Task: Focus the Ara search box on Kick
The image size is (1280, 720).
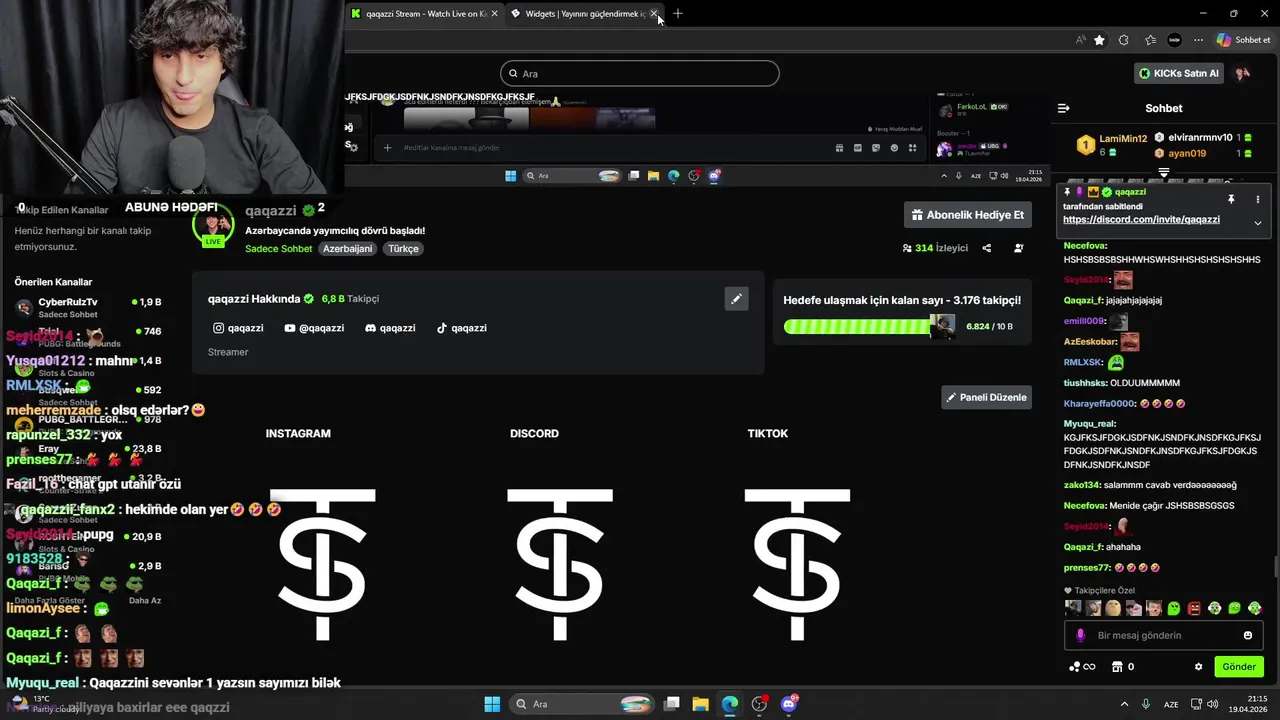Action: click(639, 73)
